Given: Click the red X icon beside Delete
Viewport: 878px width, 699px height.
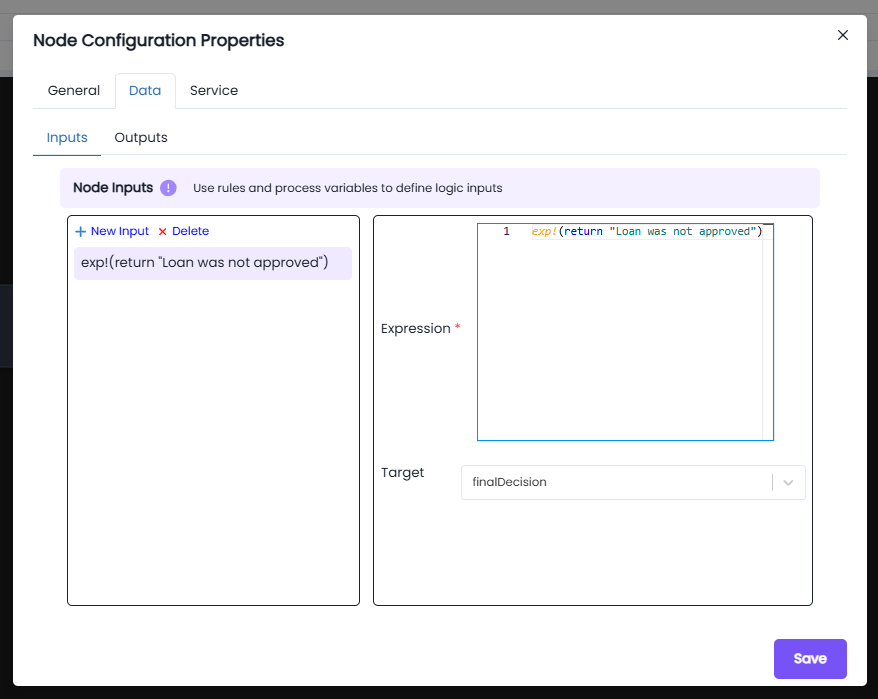Looking at the screenshot, I should (x=162, y=232).
